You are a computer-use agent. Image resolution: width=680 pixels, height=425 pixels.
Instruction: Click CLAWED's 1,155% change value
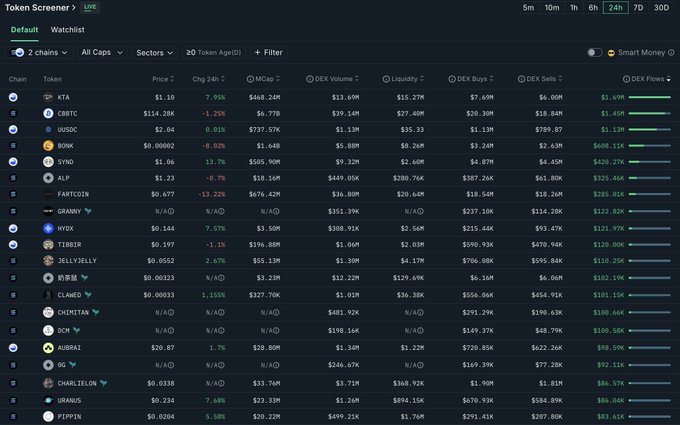click(x=213, y=295)
